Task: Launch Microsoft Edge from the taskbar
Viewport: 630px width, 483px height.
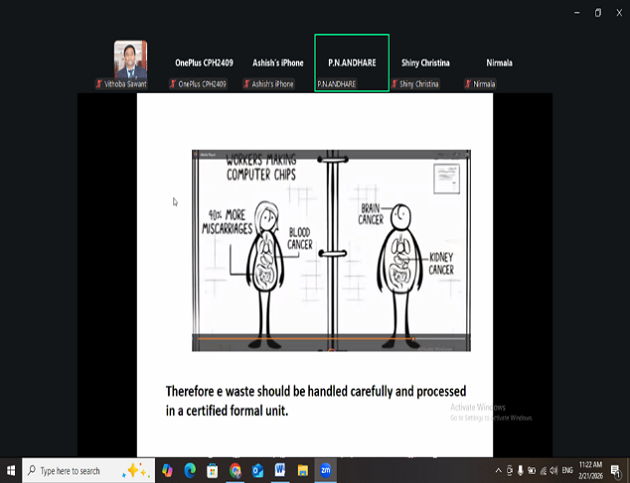Action: pyautogui.click(x=189, y=470)
